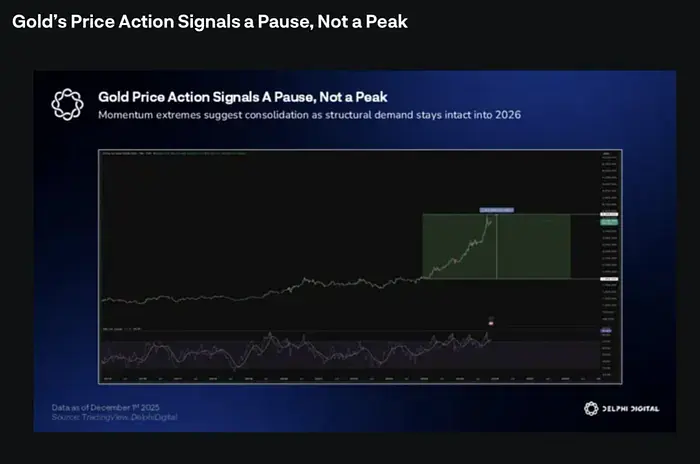Click the time axis along the chart bottom

[350, 379]
